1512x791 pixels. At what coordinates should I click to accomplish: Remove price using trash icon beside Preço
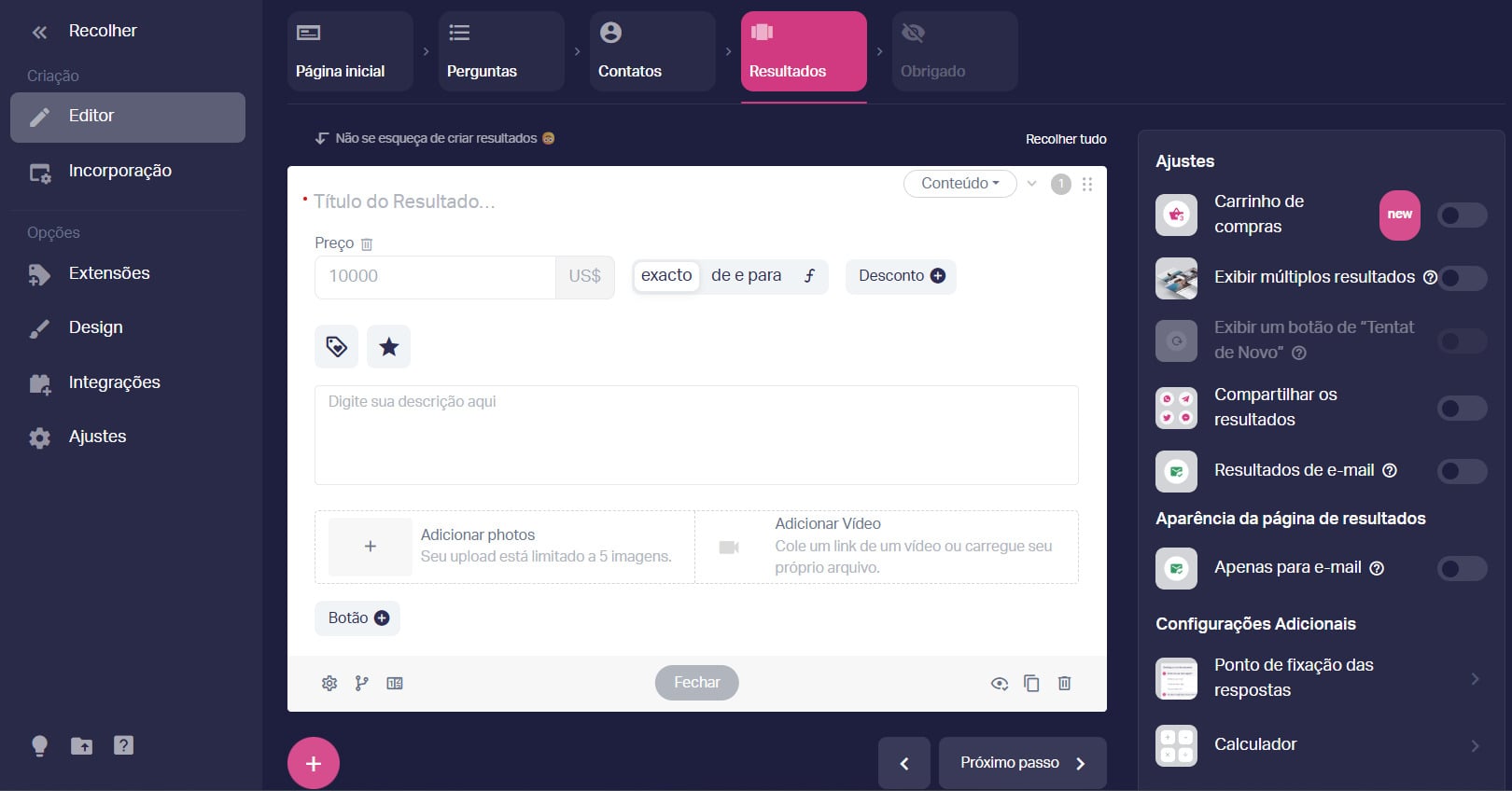point(367,244)
